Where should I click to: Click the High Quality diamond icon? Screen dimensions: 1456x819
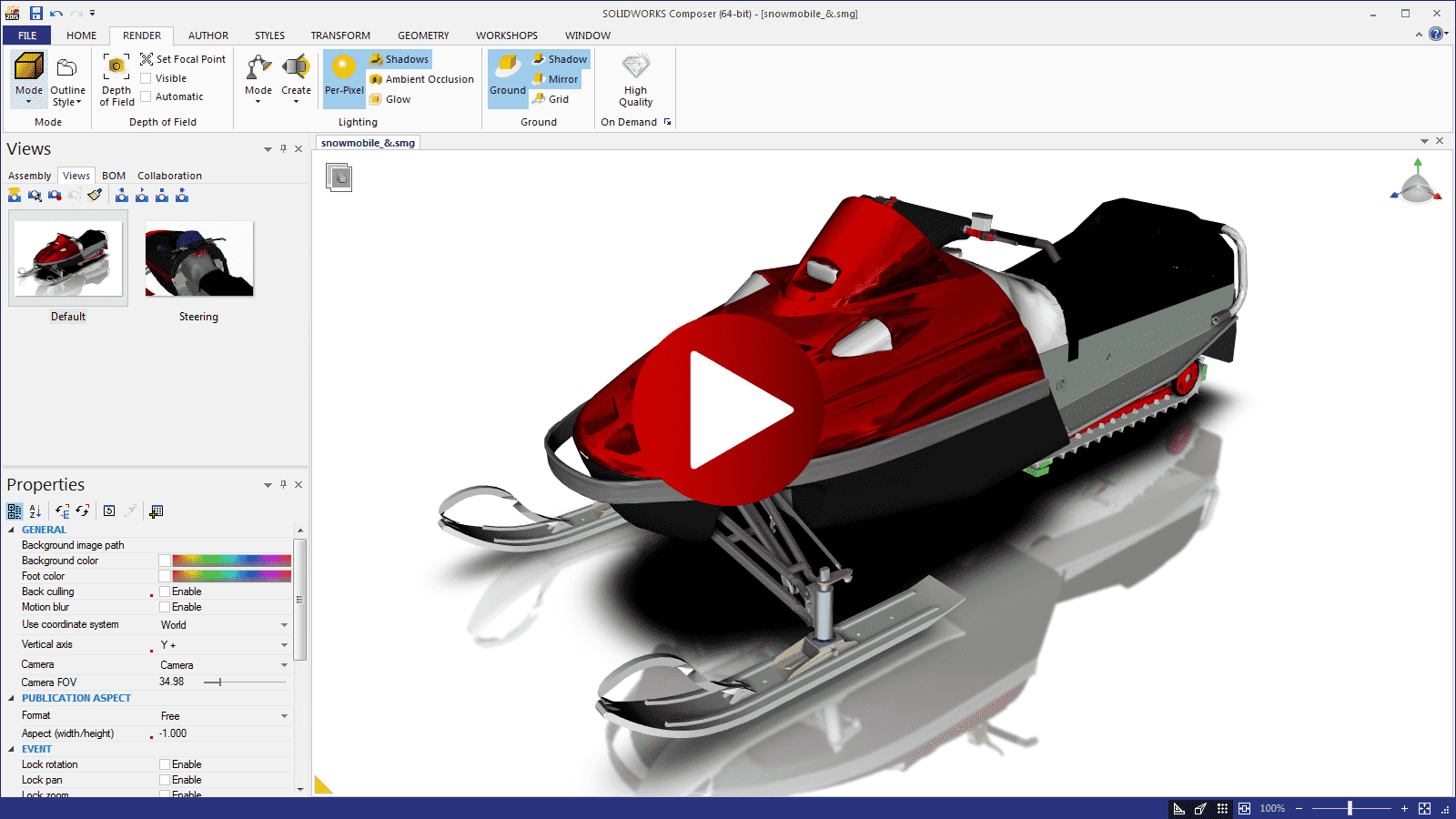point(635,66)
